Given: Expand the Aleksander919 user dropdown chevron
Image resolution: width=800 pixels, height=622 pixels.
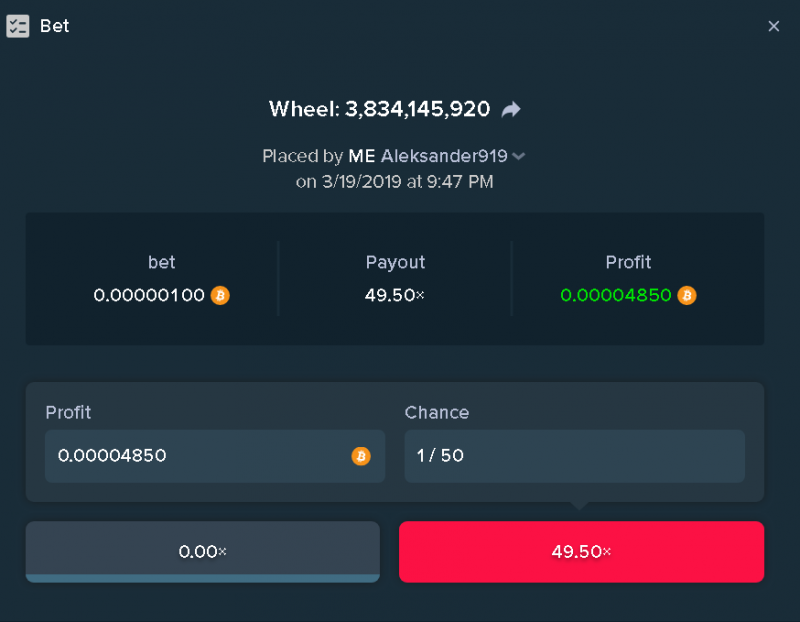Looking at the screenshot, I should (x=519, y=156).
